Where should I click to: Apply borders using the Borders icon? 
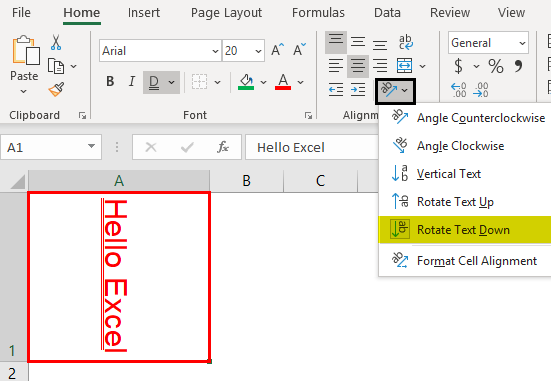point(199,82)
